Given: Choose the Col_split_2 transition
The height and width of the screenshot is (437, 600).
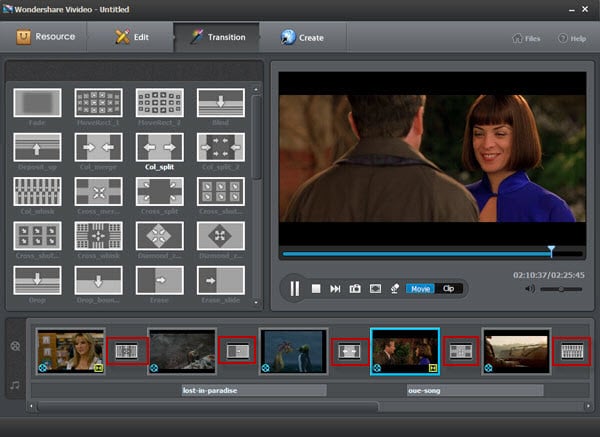Looking at the screenshot, I should (221, 147).
